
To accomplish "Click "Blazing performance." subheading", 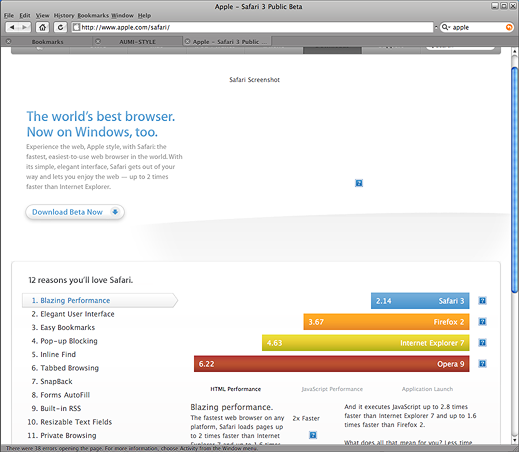I will point(232,407).
